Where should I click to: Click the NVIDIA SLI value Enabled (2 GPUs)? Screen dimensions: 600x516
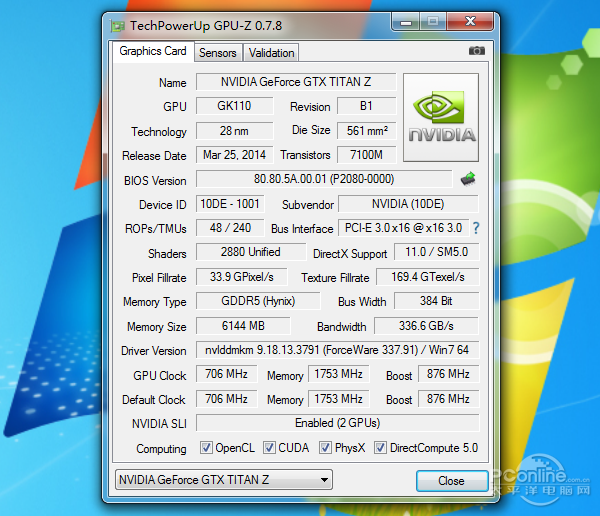[x=338, y=423]
